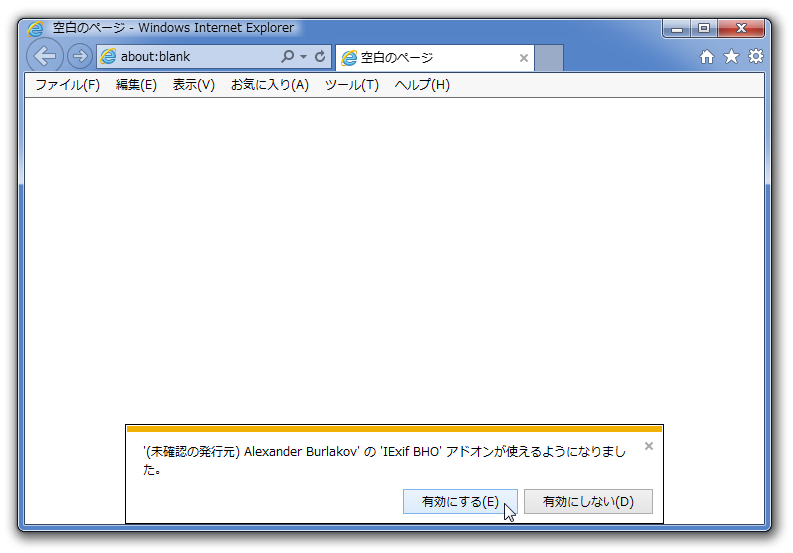Viewport: 793px width, 553px height.
Task: Go back with the Back arrow button
Action: tap(45, 56)
